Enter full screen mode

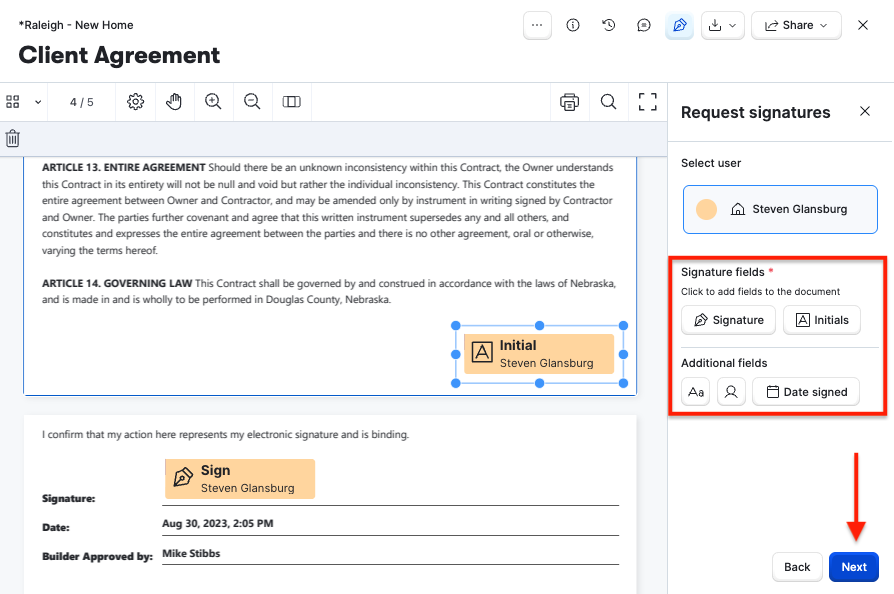coord(648,102)
